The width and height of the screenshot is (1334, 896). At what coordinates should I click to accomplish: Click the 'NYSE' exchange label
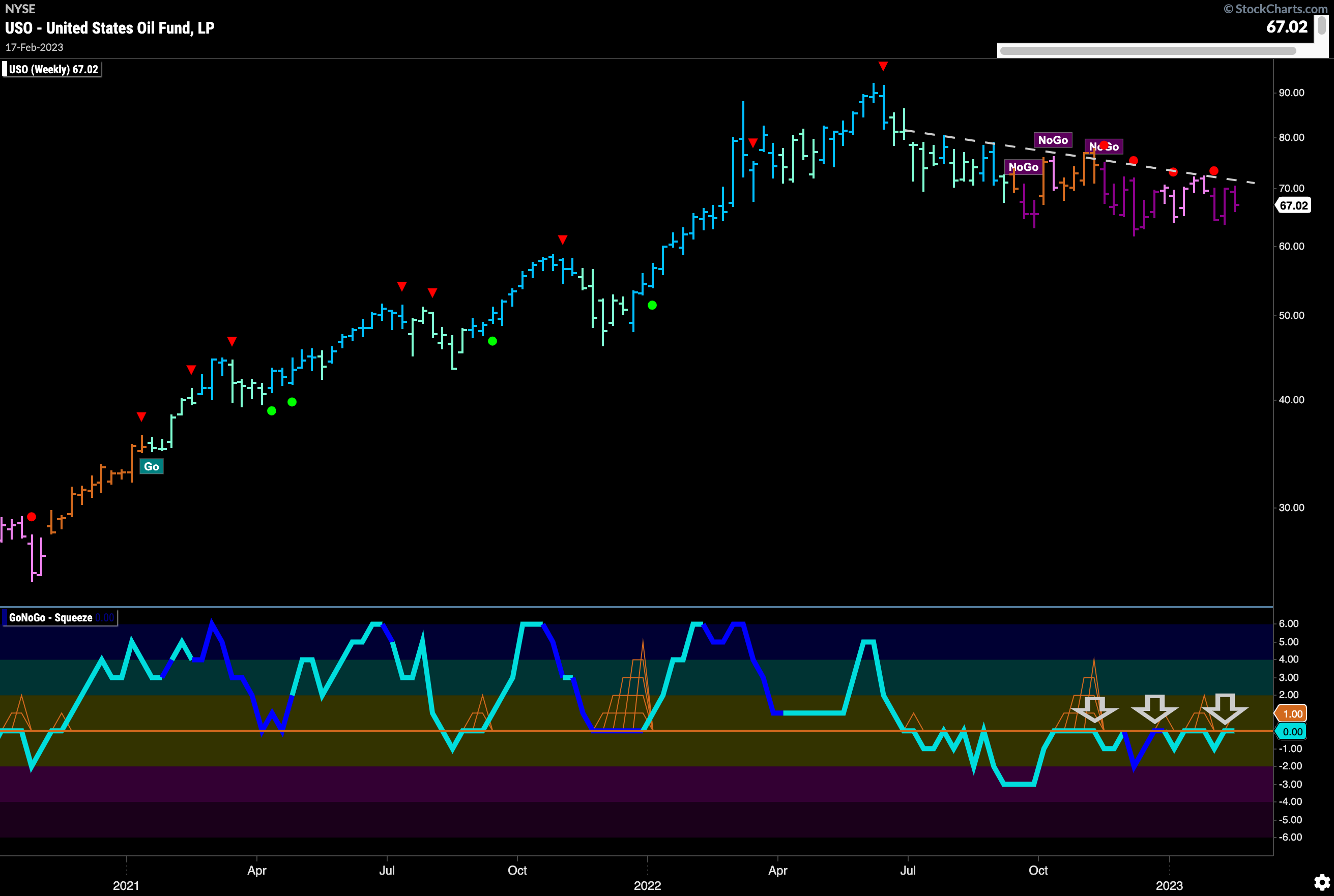20,9
